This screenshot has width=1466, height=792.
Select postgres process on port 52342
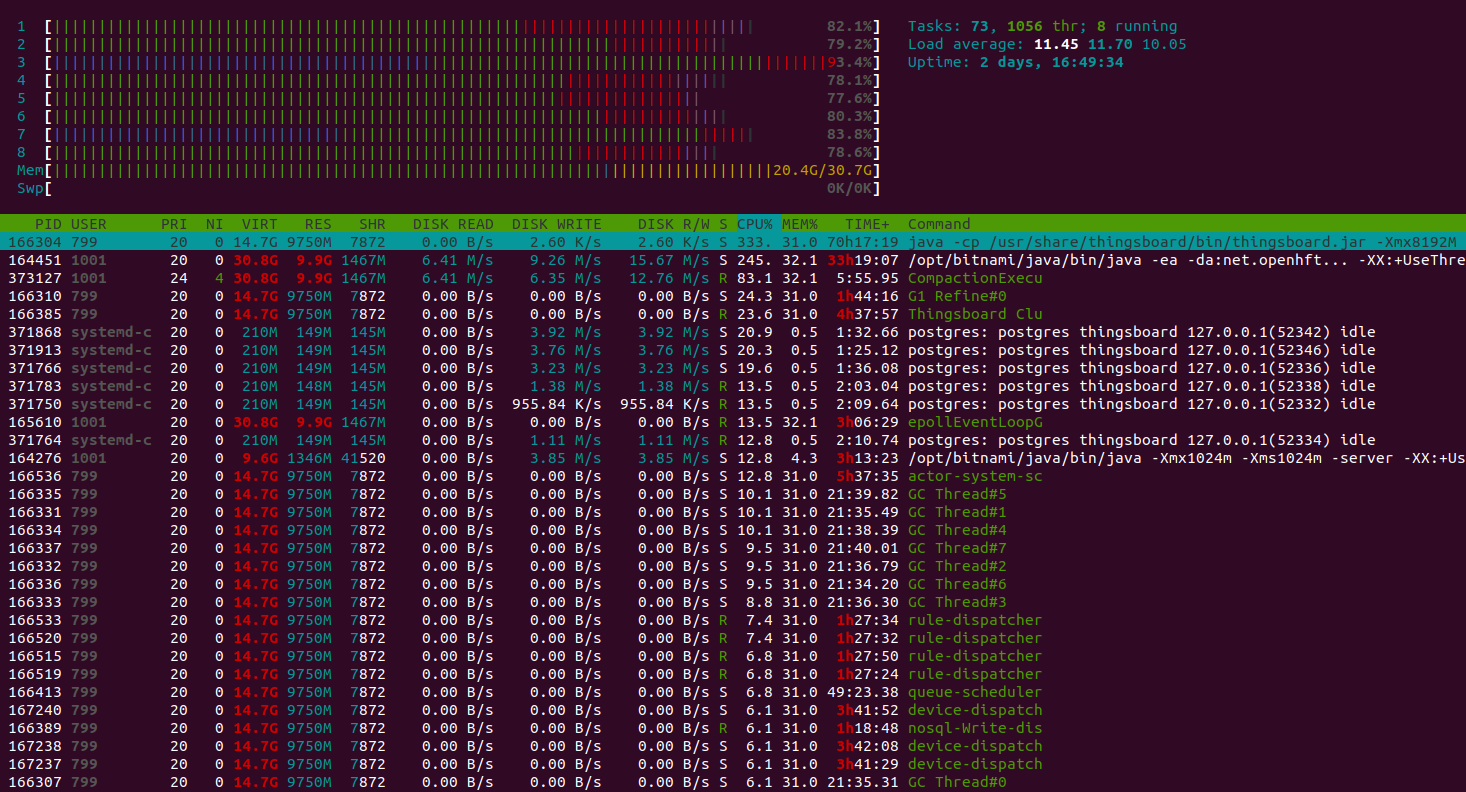pyautogui.click(x=1140, y=332)
